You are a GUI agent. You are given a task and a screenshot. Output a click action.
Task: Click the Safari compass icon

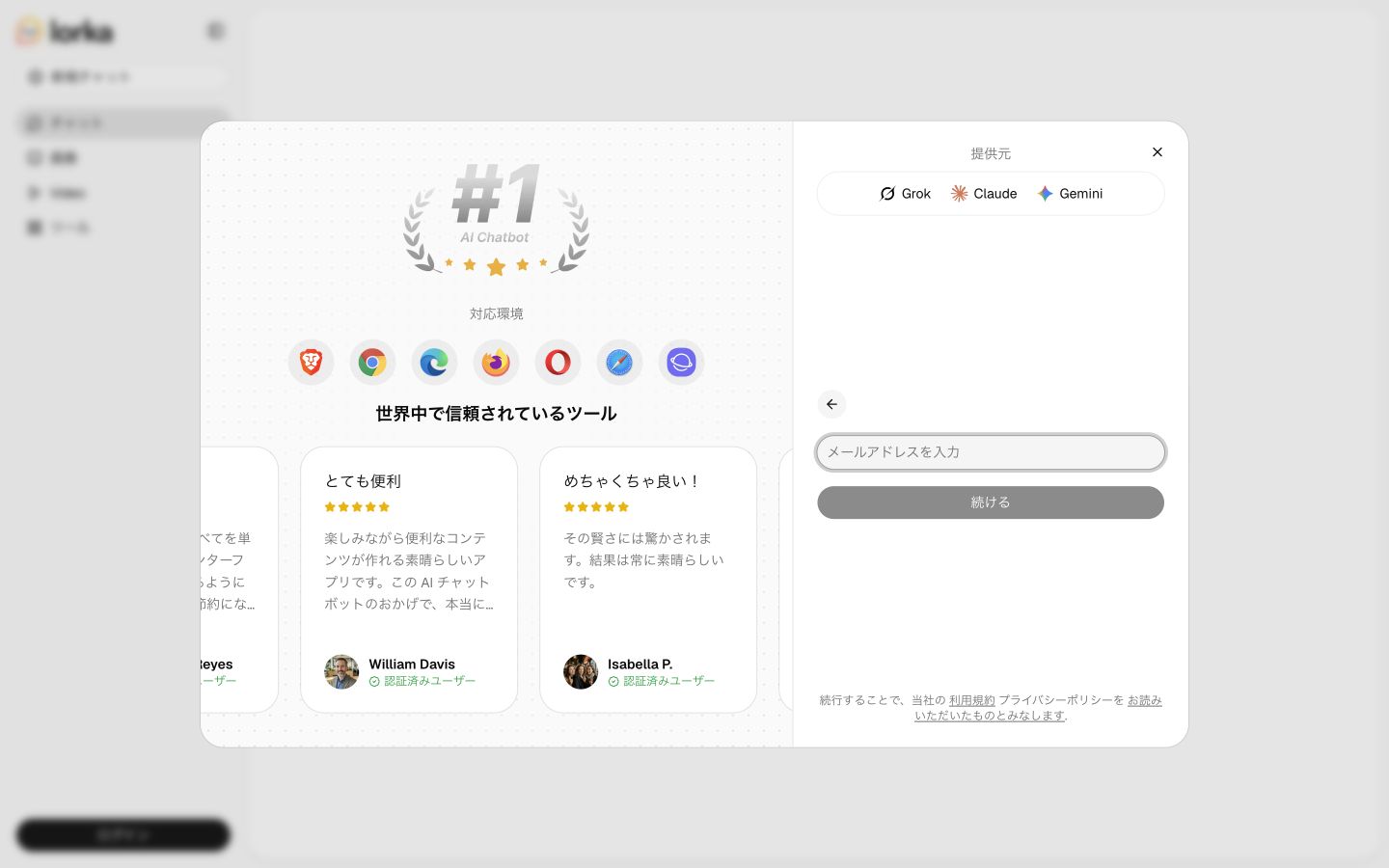[x=619, y=363]
